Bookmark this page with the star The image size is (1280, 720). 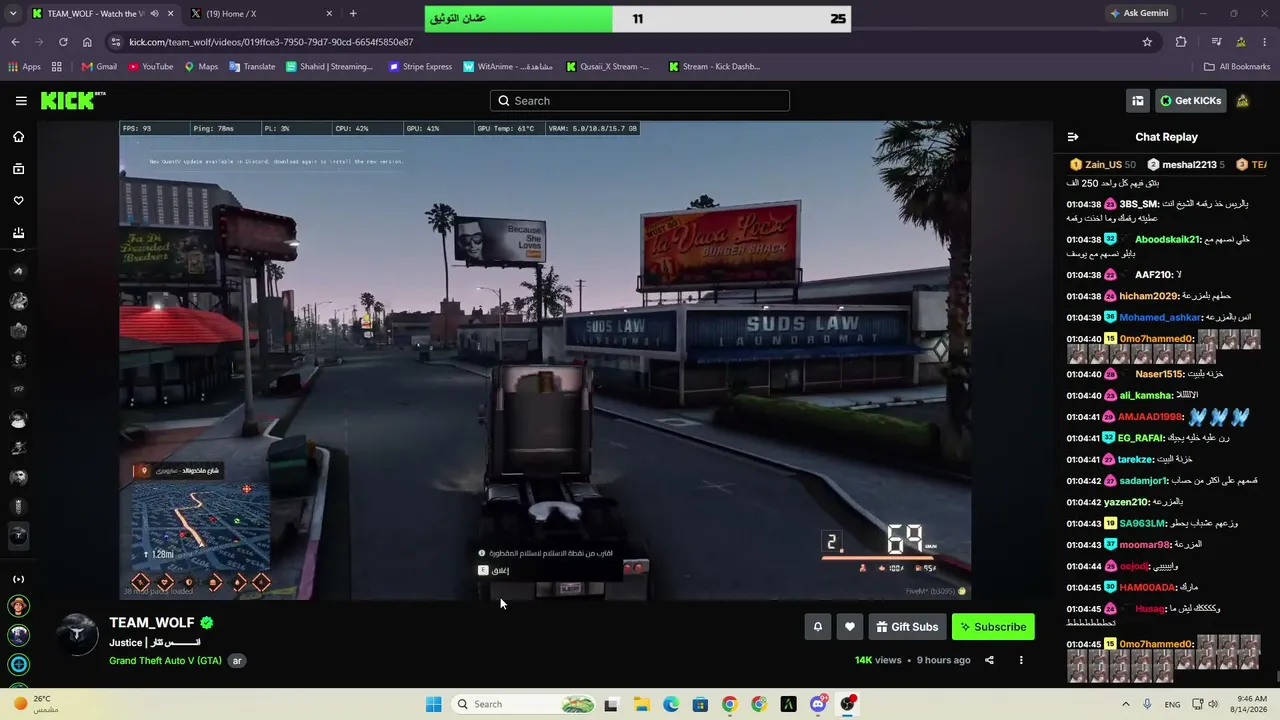(1147, 42)
